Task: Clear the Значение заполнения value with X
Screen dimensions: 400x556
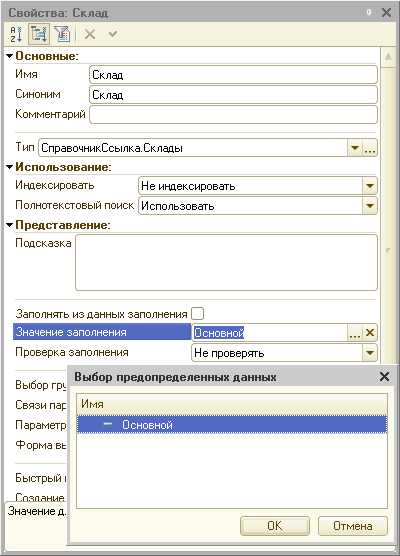Action: pos(370,333)
